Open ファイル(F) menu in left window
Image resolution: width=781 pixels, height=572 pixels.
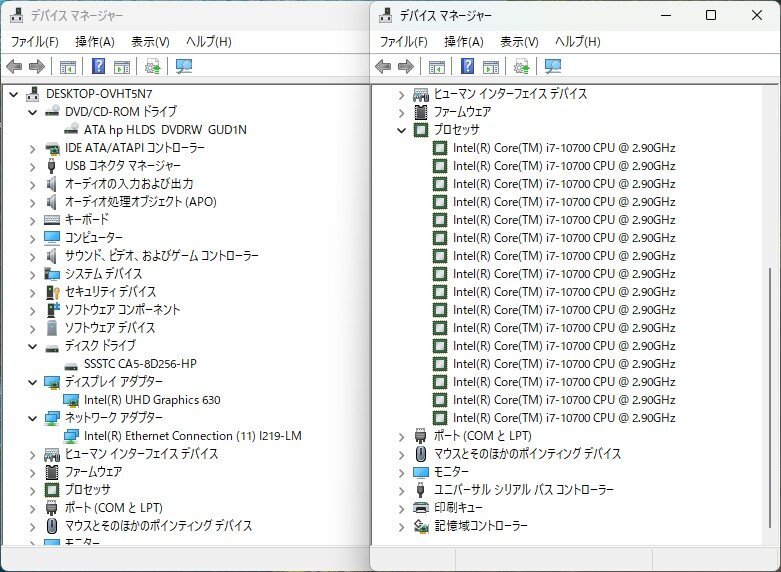click(x=35, y=42)
